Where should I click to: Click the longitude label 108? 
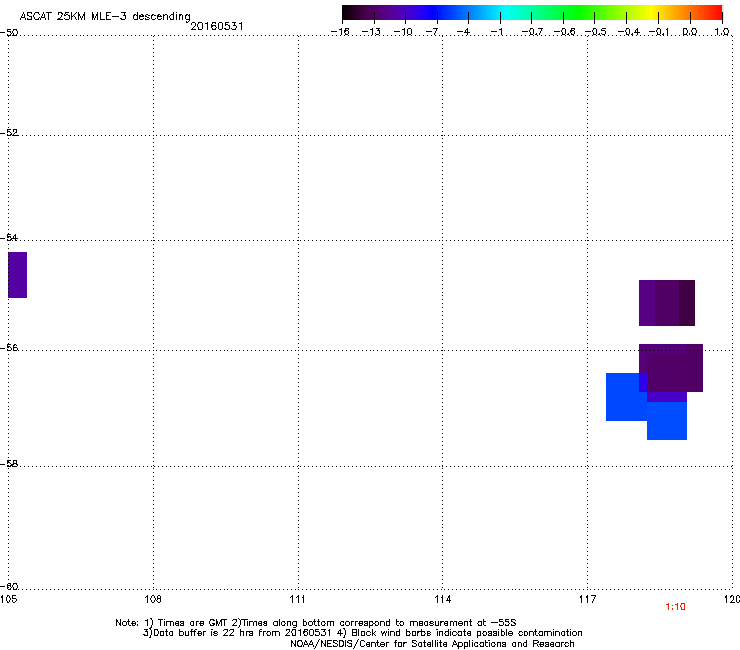[x=153, y=599]
